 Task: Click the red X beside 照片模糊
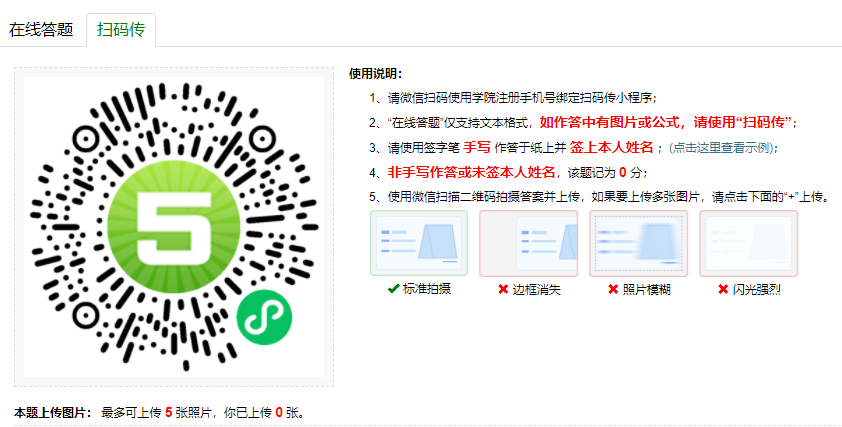click(613, 290)
